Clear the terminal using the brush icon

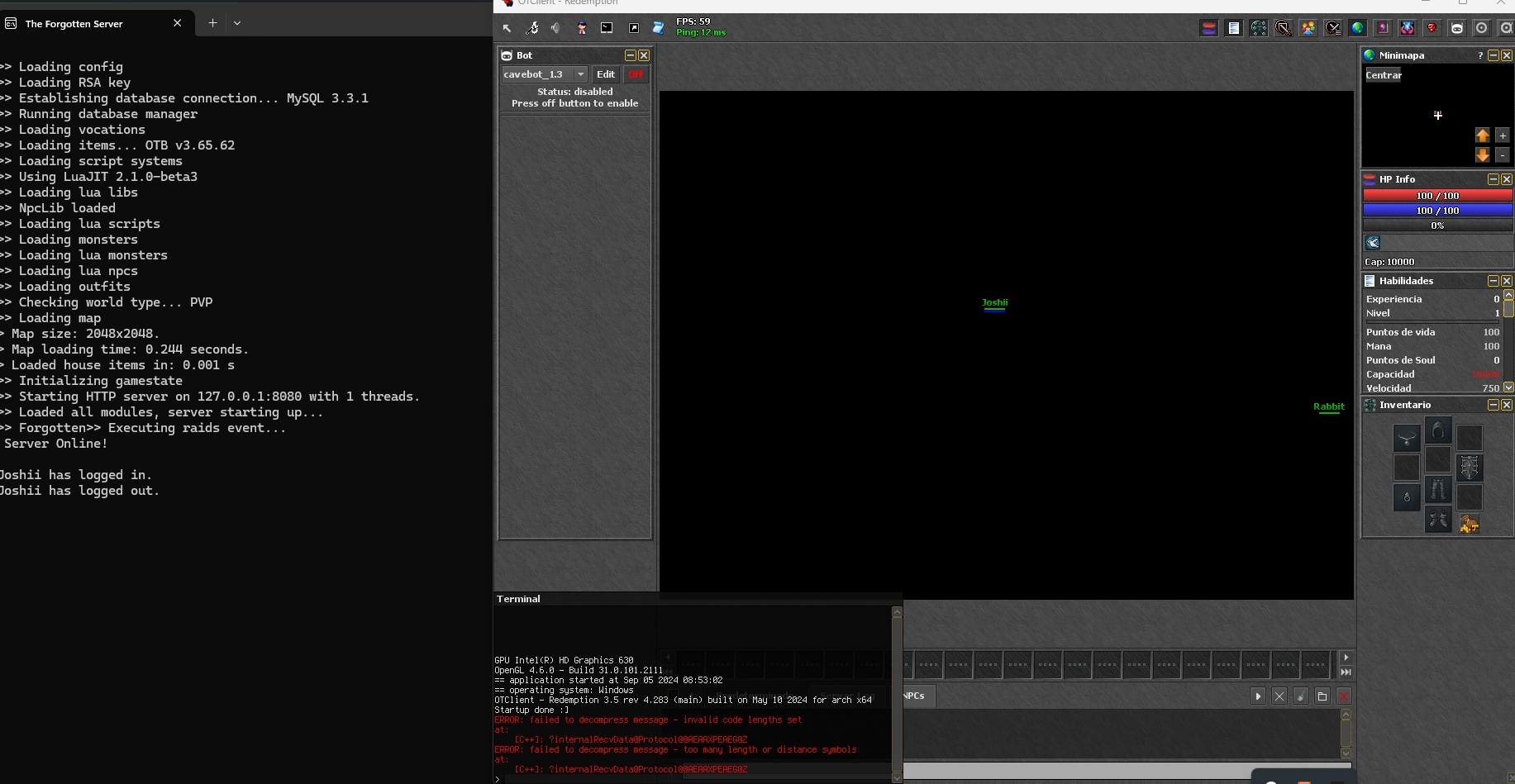pos(1301,696)
